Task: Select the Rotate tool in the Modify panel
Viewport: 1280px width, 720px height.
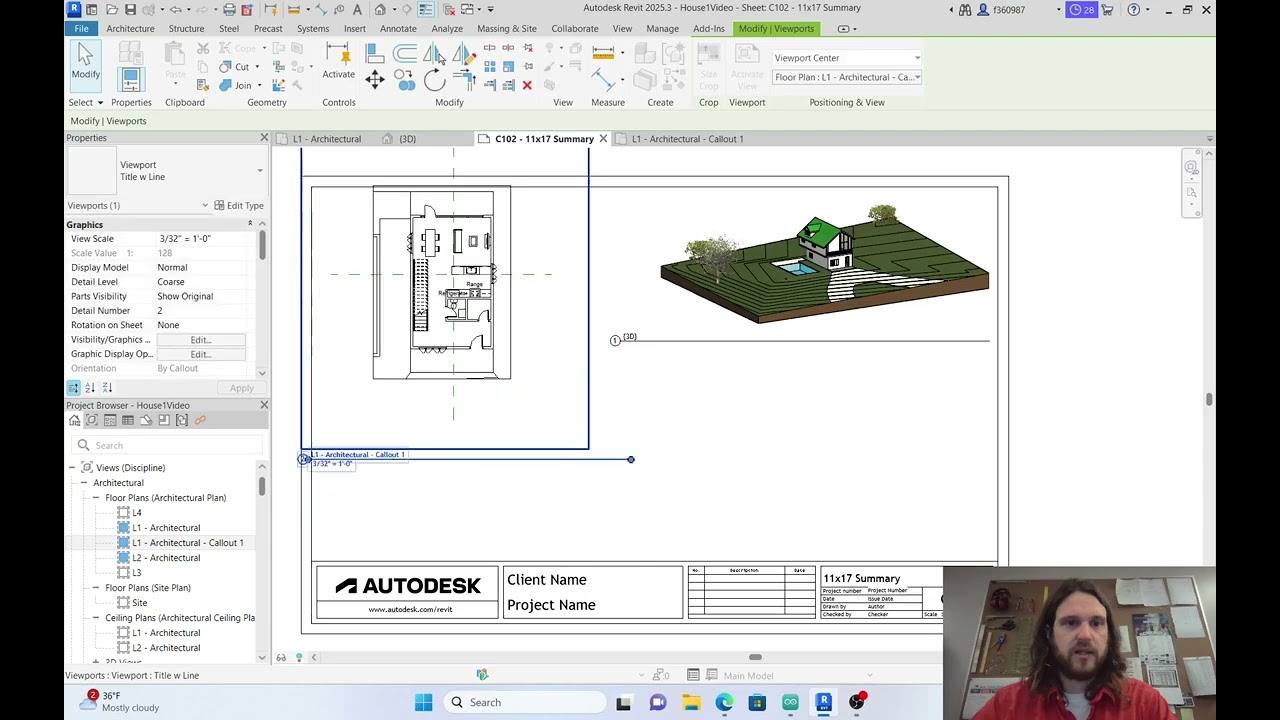Action: coord(434,81)
